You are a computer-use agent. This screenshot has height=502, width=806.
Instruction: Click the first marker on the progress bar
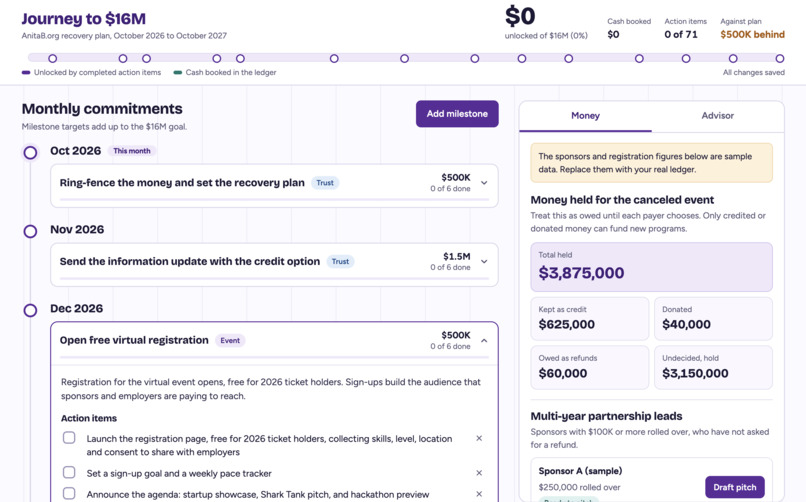52,59
